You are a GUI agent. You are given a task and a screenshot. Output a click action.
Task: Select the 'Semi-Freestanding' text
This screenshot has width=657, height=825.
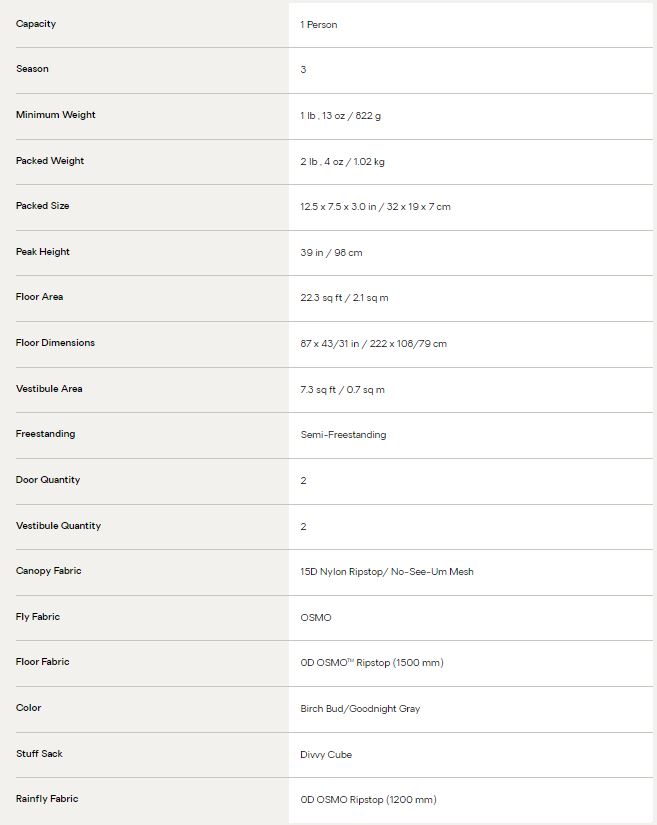(x=343, y=435)
